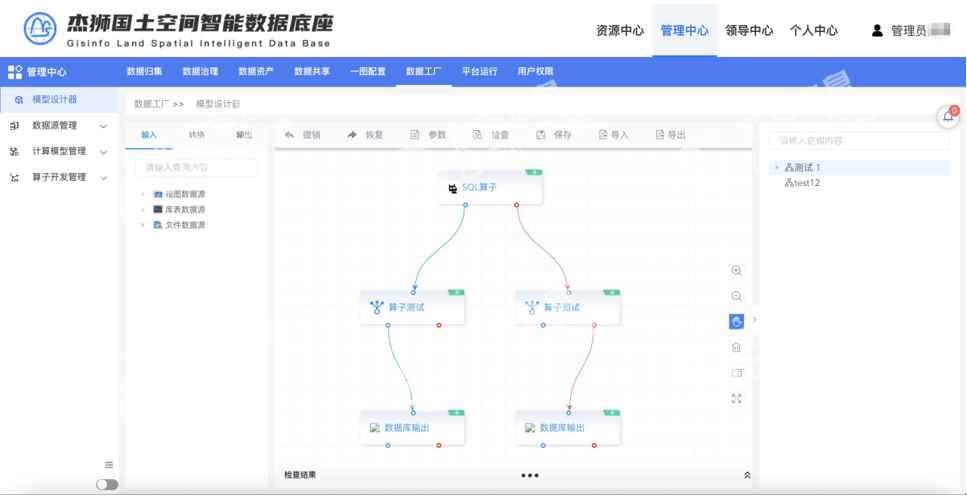This screenshot has height=498, width=967.
Task: Select the left 算子测试 node
Action: tap(413, 308)
